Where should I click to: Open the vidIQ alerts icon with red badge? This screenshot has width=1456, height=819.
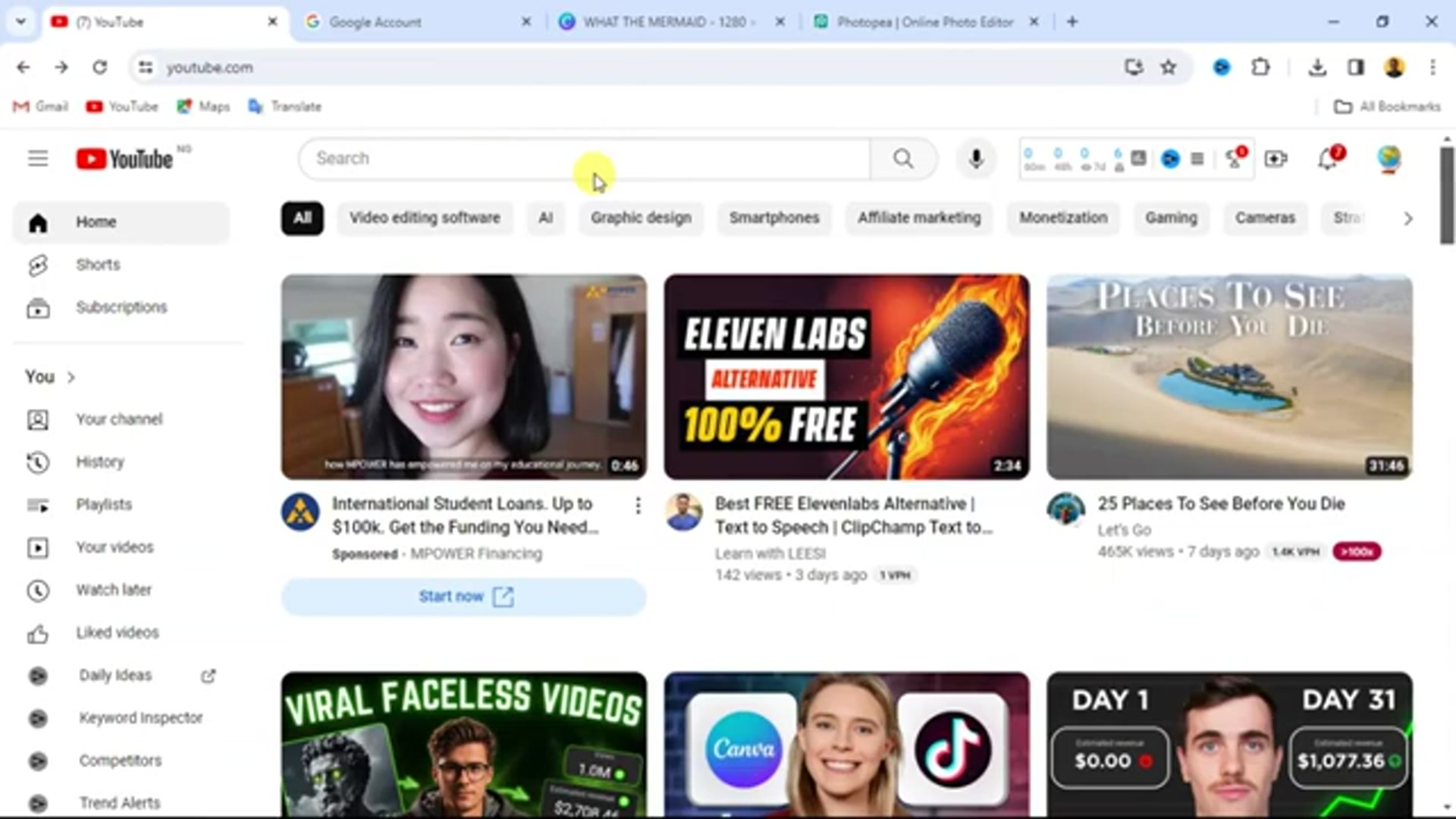coord(1235,158)
